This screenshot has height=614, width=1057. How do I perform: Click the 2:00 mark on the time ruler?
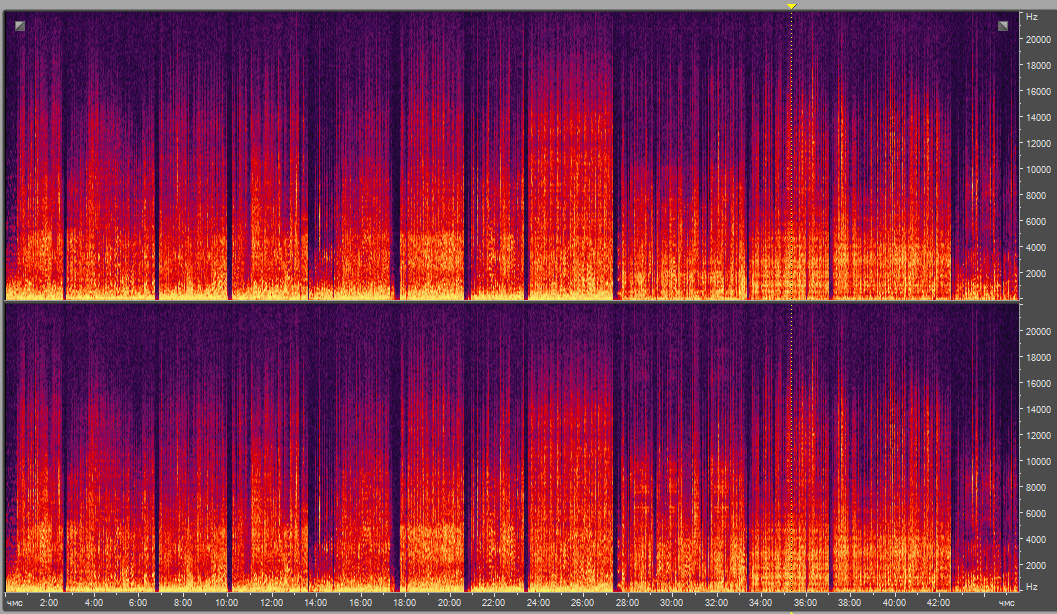[x=49, y=604]
